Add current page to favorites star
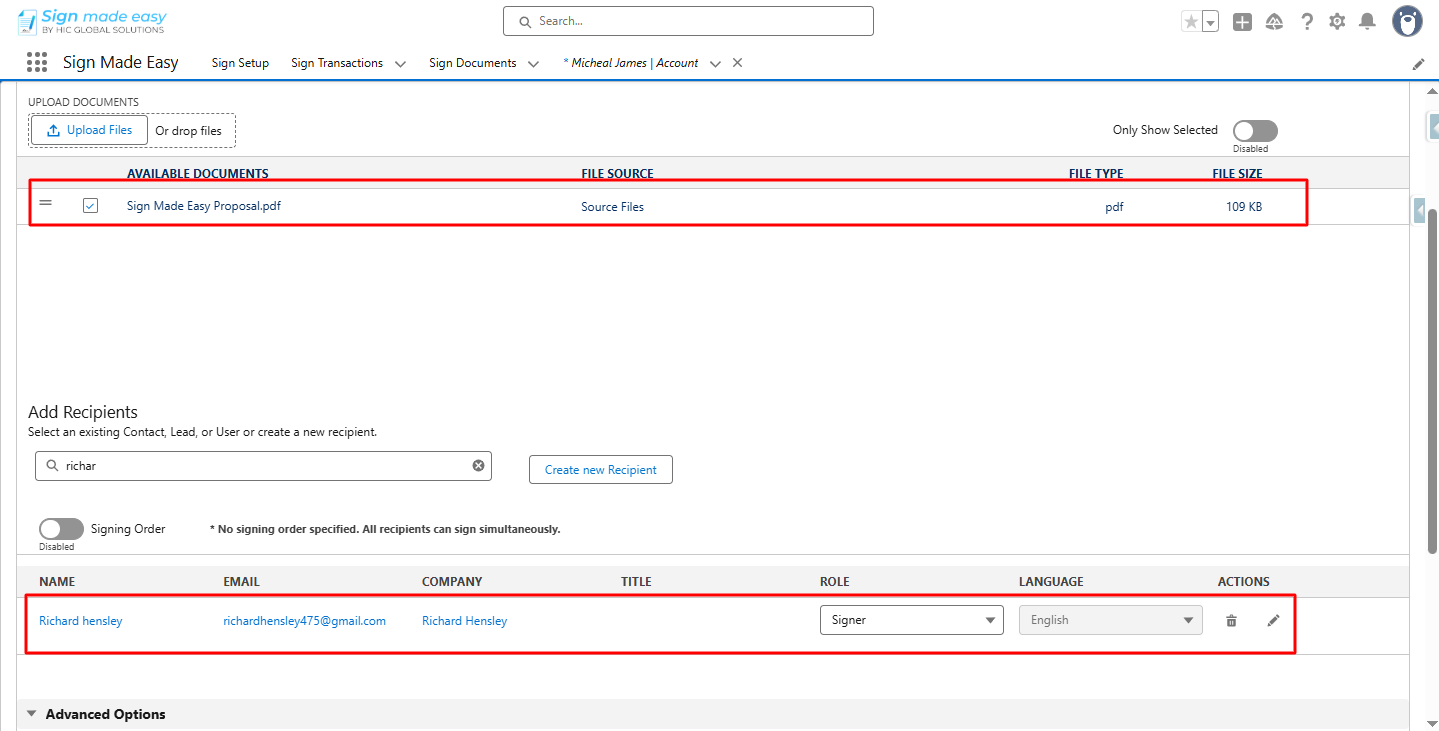 pyautogui.click(x=1191, y=22)
